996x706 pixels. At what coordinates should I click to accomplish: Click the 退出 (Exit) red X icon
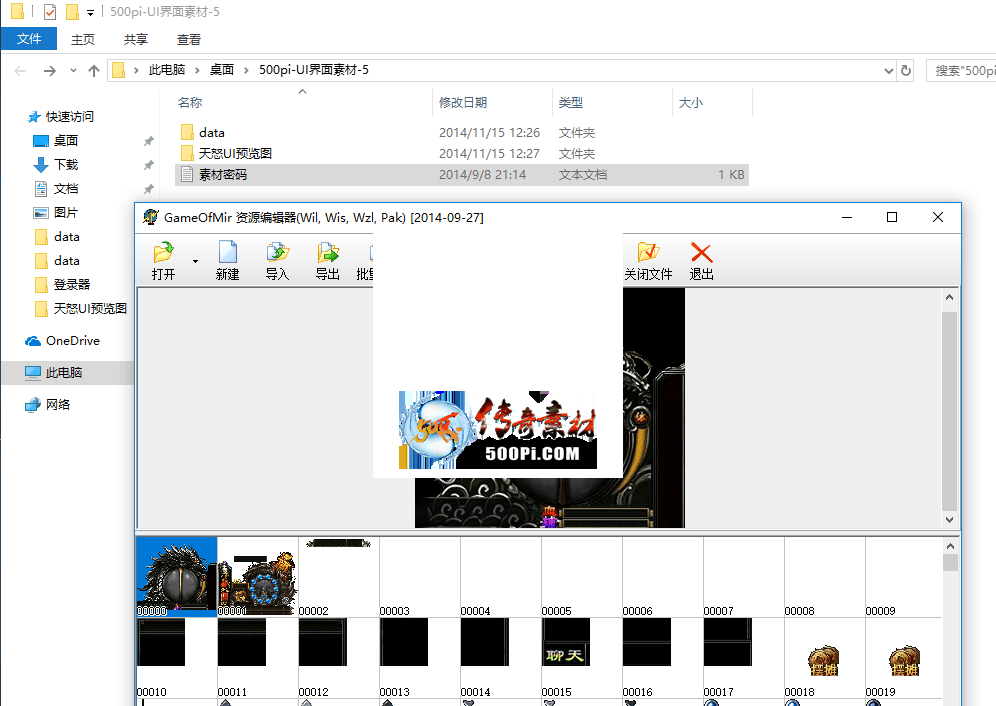click(x=701, y=261)
